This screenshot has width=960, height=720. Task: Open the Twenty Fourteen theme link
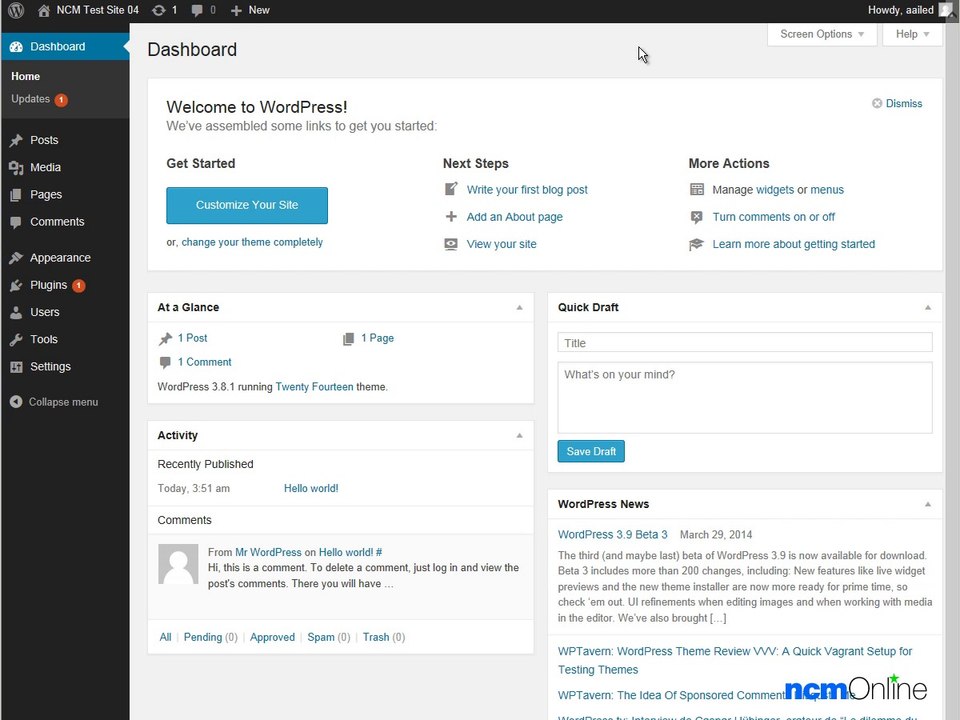click(x=314, y=387)
